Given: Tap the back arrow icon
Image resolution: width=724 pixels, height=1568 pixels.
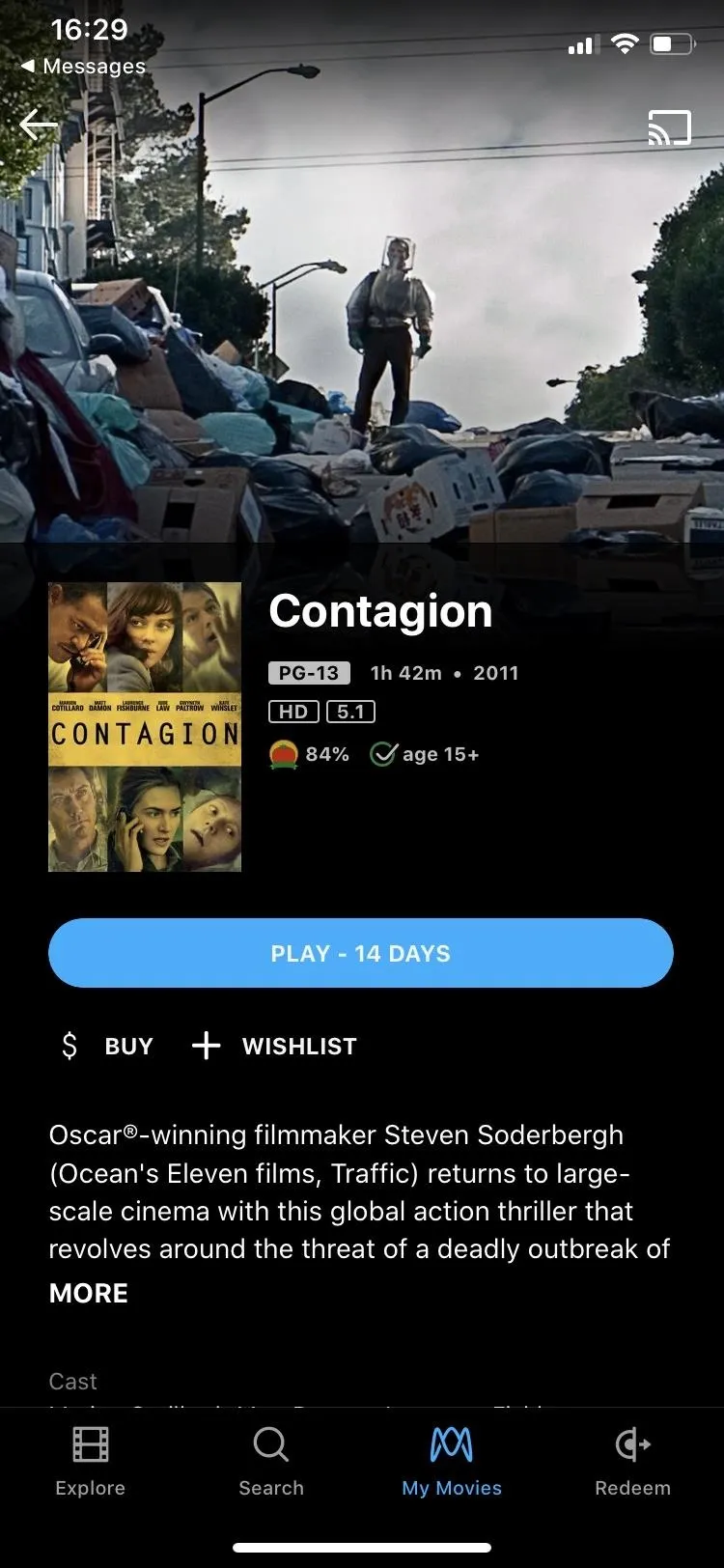Looking at the screenshot, I should pyautogui.click(x=39, y=125).
